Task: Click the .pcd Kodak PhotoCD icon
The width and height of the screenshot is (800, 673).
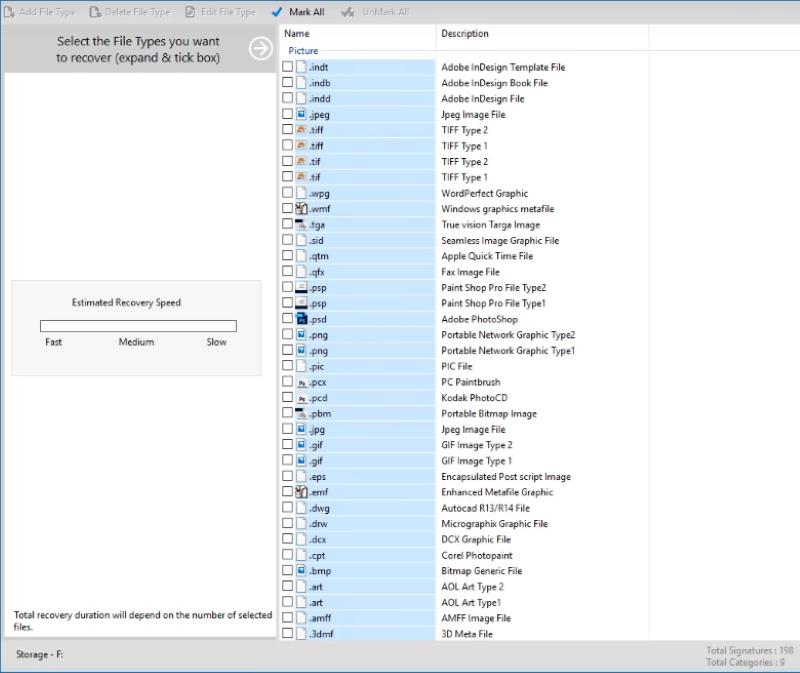Action: [x=302, y=397]
